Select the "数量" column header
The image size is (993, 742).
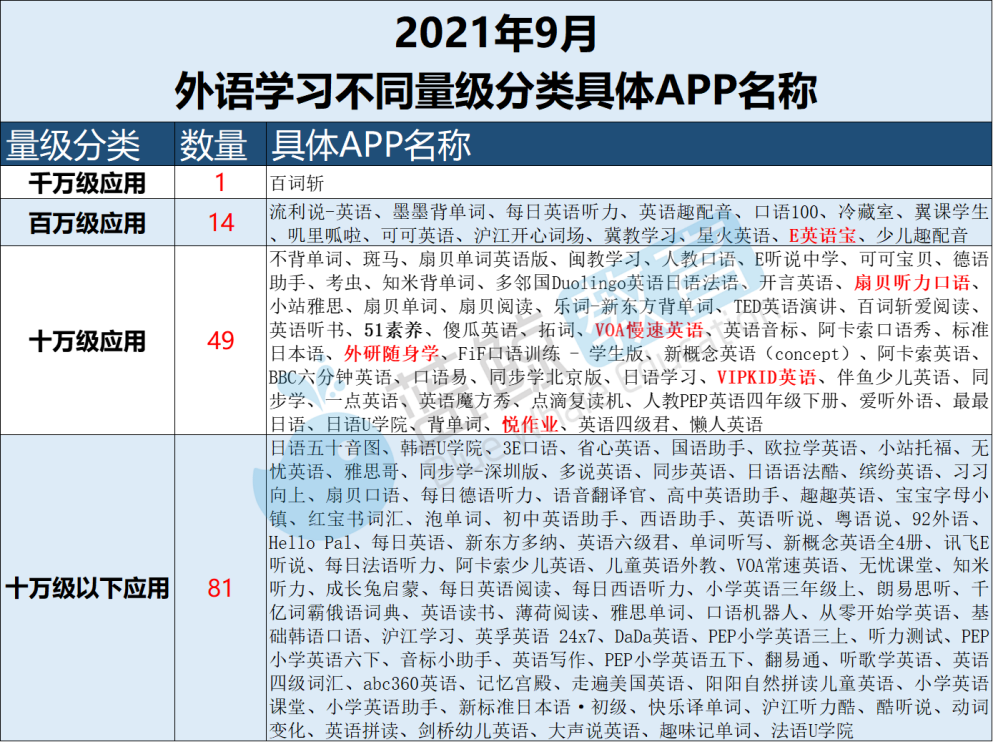pyautogui.click(x=220, y=144)
